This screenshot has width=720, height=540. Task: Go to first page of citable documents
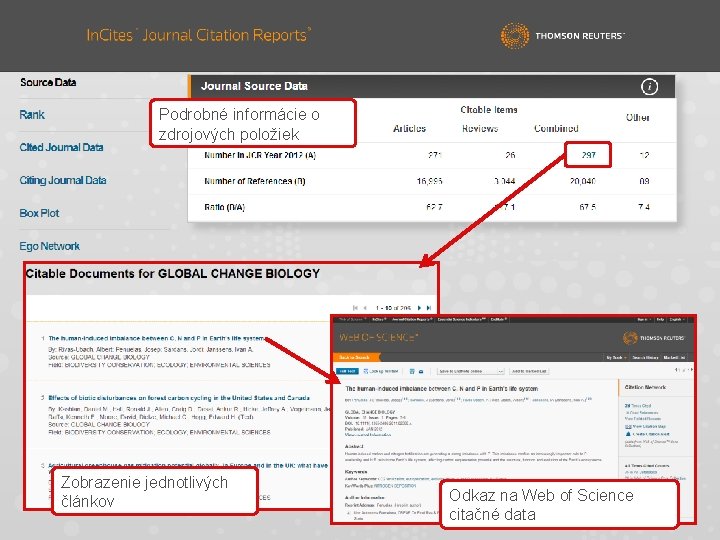[x=355, y=308]
